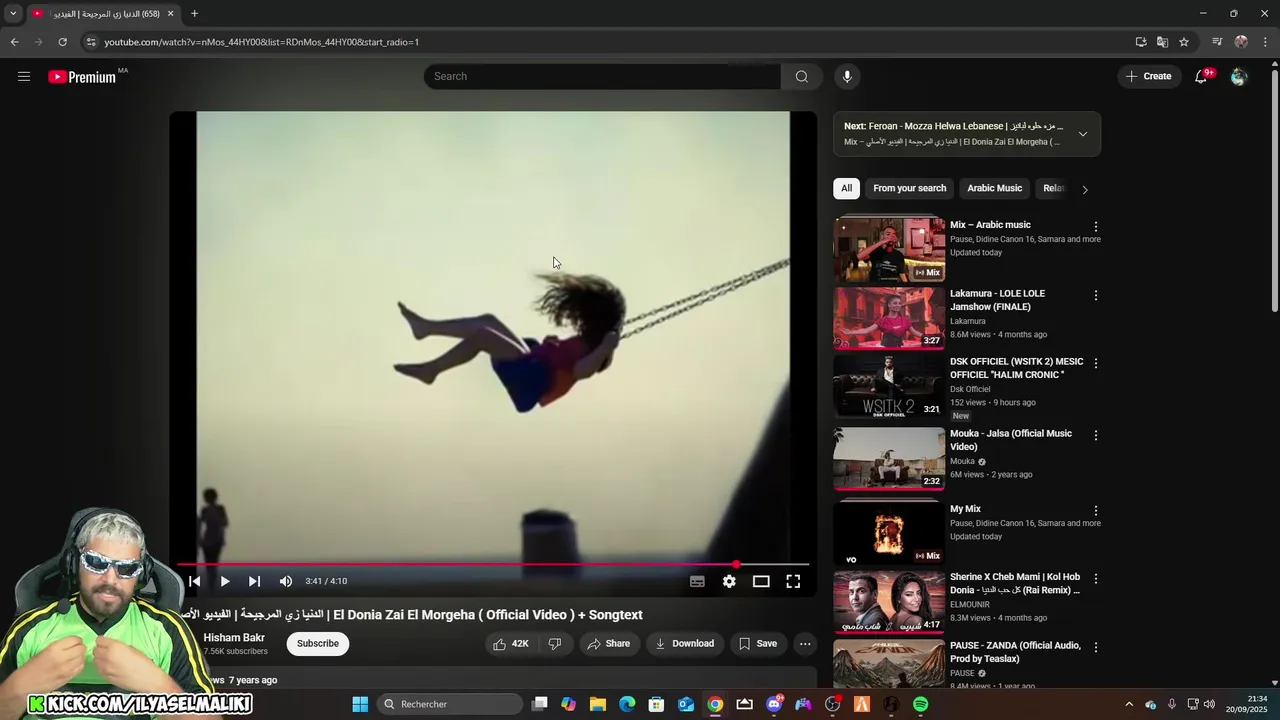Dislike the video
Image resolution: width=1280 pixels, height=720 pixels.
[x=555, y=644]
